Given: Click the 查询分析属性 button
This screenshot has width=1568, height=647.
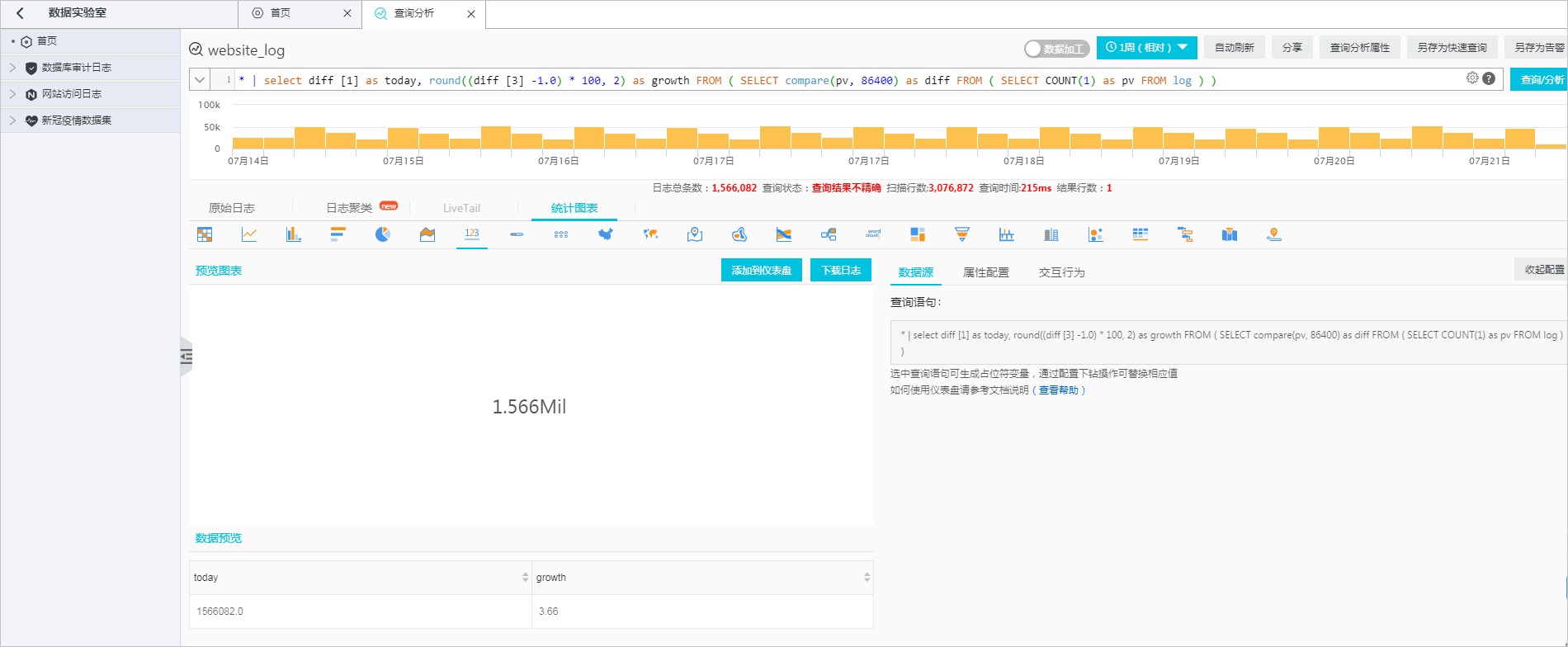Looking at the screenshot, I should (1360, 48).
